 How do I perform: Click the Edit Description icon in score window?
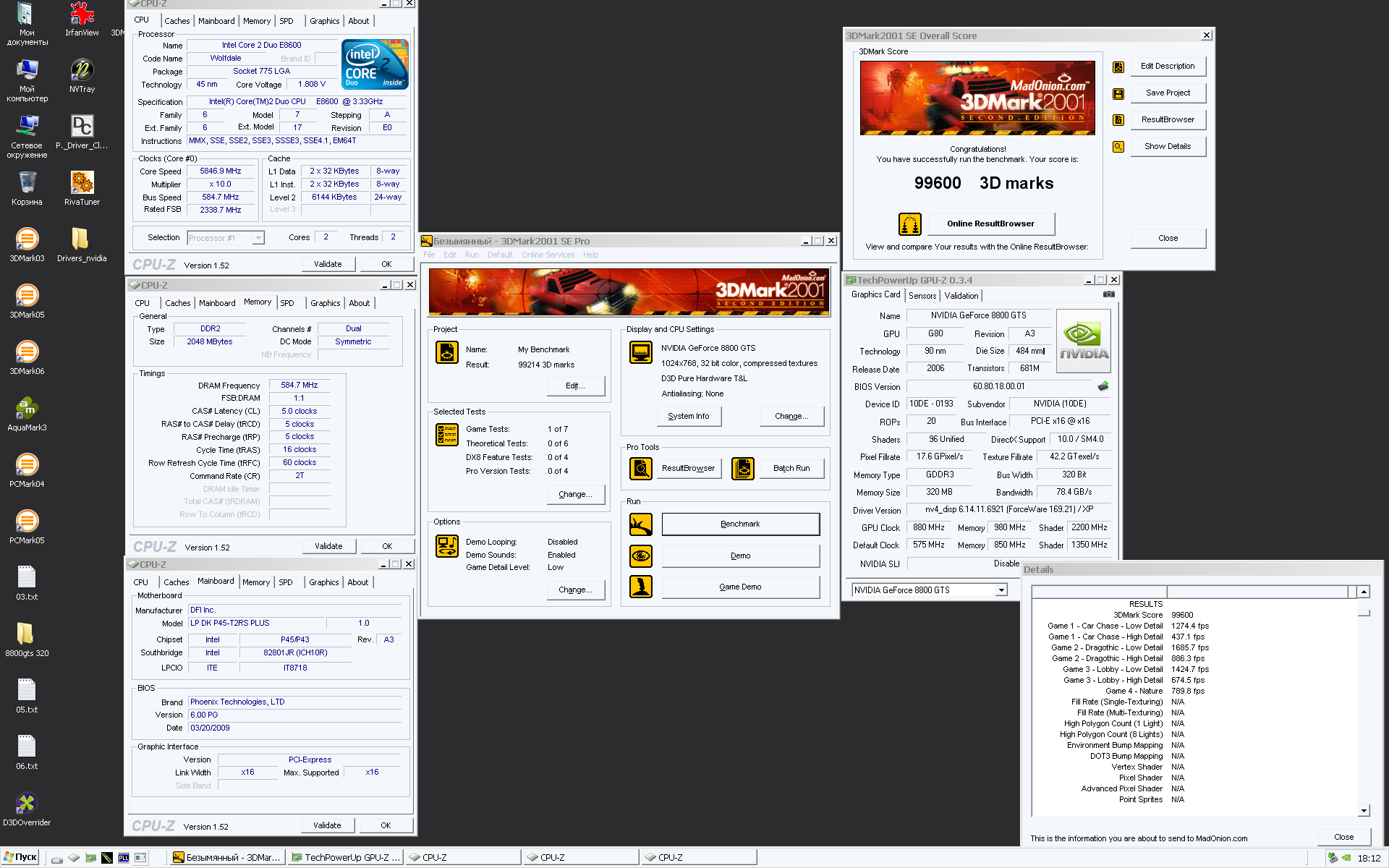[1118, 67]
